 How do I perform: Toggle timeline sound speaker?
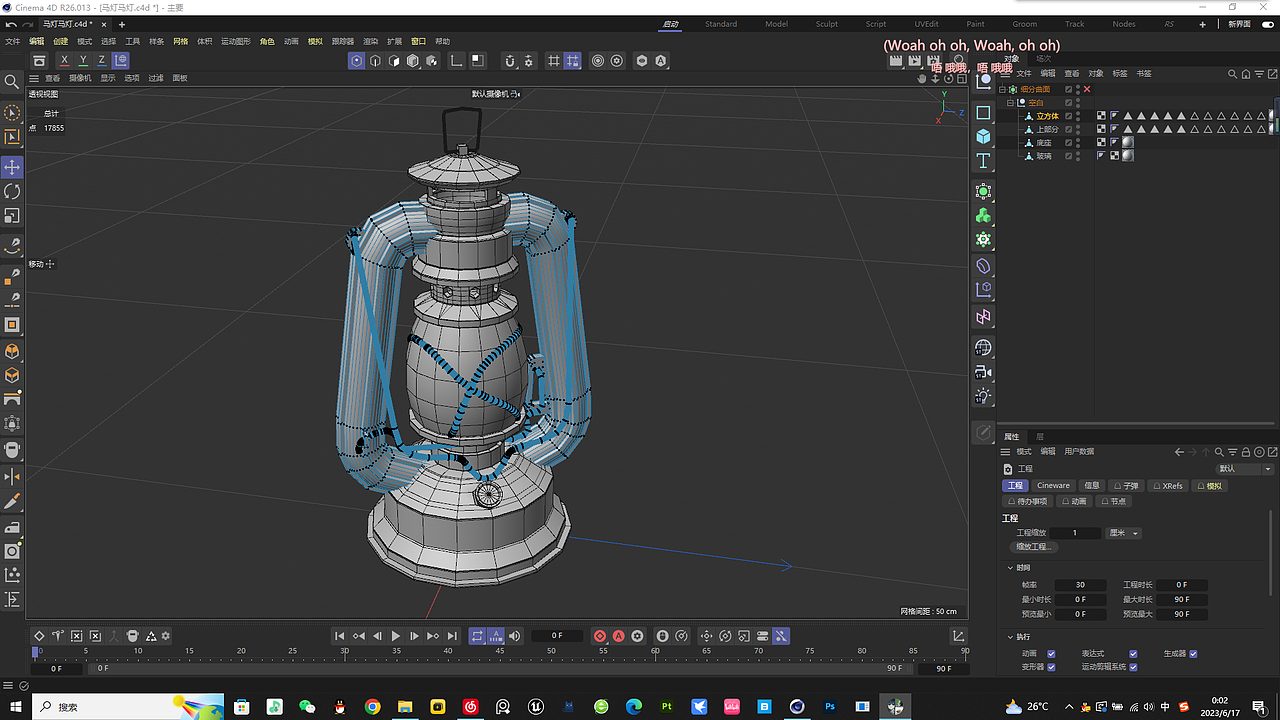click(515, 636)
